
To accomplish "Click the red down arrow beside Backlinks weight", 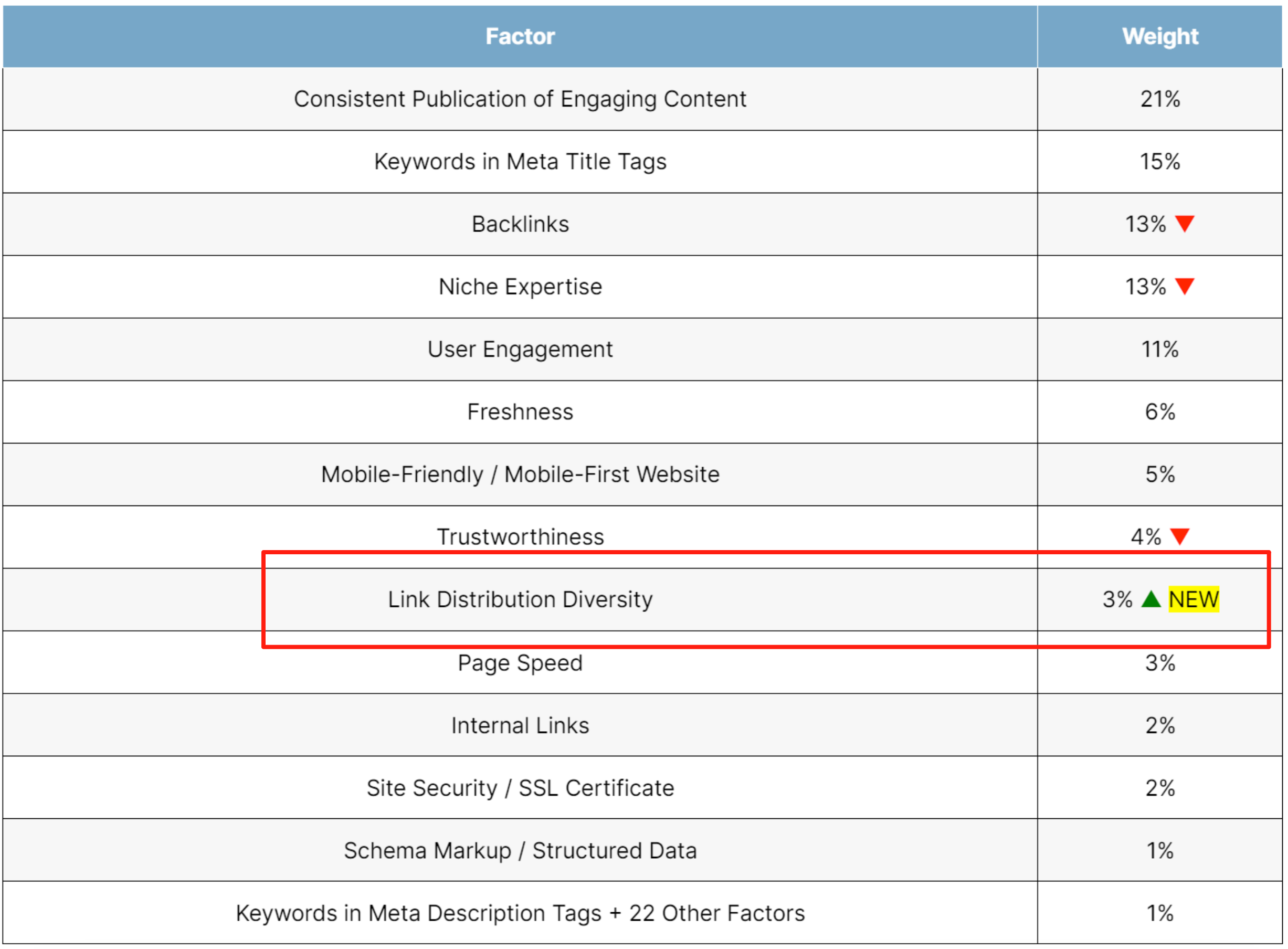I will point(1184,223).
